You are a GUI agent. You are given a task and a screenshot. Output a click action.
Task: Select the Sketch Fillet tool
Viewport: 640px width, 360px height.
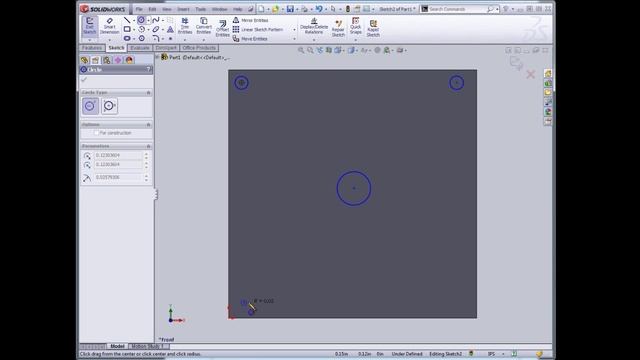[156, 38]
